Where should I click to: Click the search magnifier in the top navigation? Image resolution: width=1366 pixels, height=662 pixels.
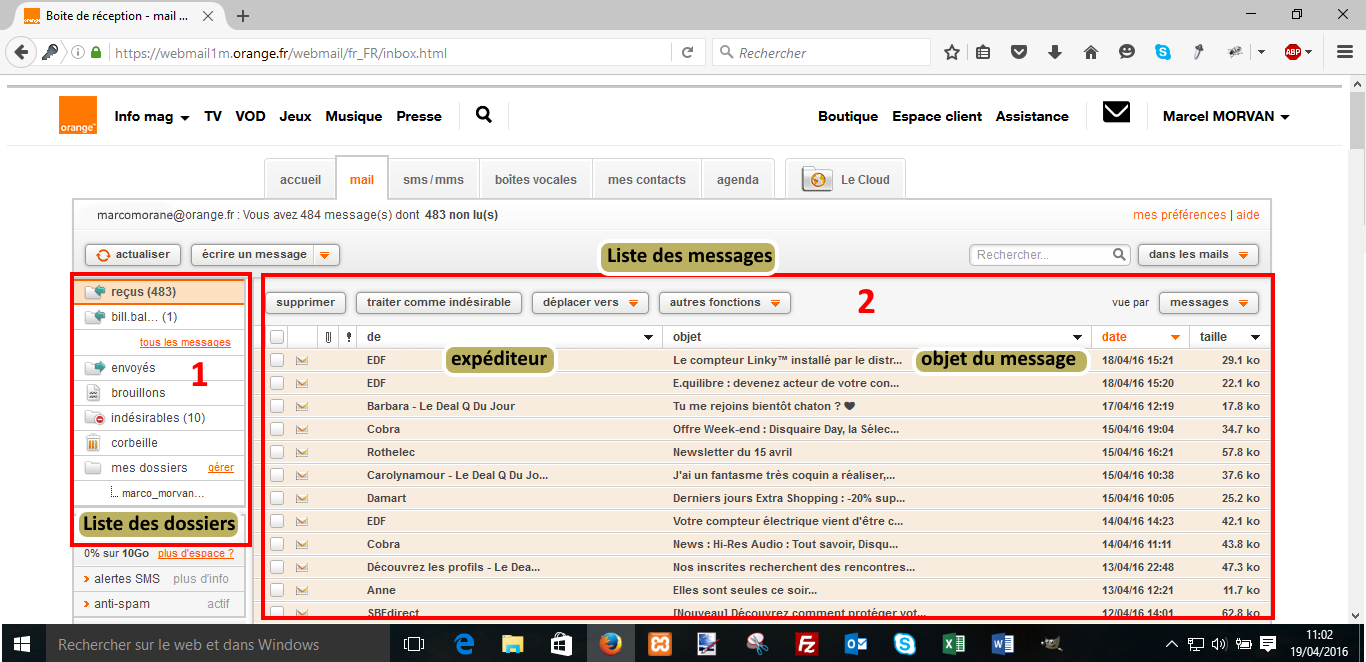[483, 114]
